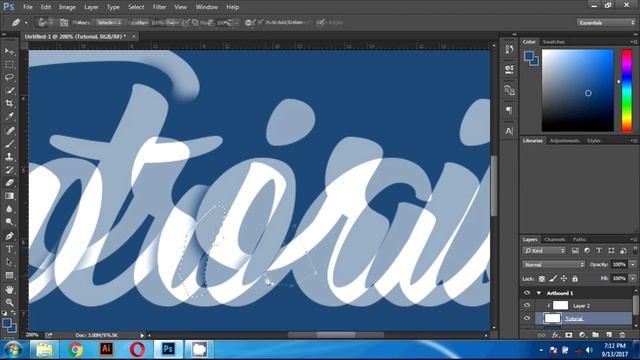Open status bar info arrow
The width and height of the screenshot is (640, 360).
tap(142, 336)
